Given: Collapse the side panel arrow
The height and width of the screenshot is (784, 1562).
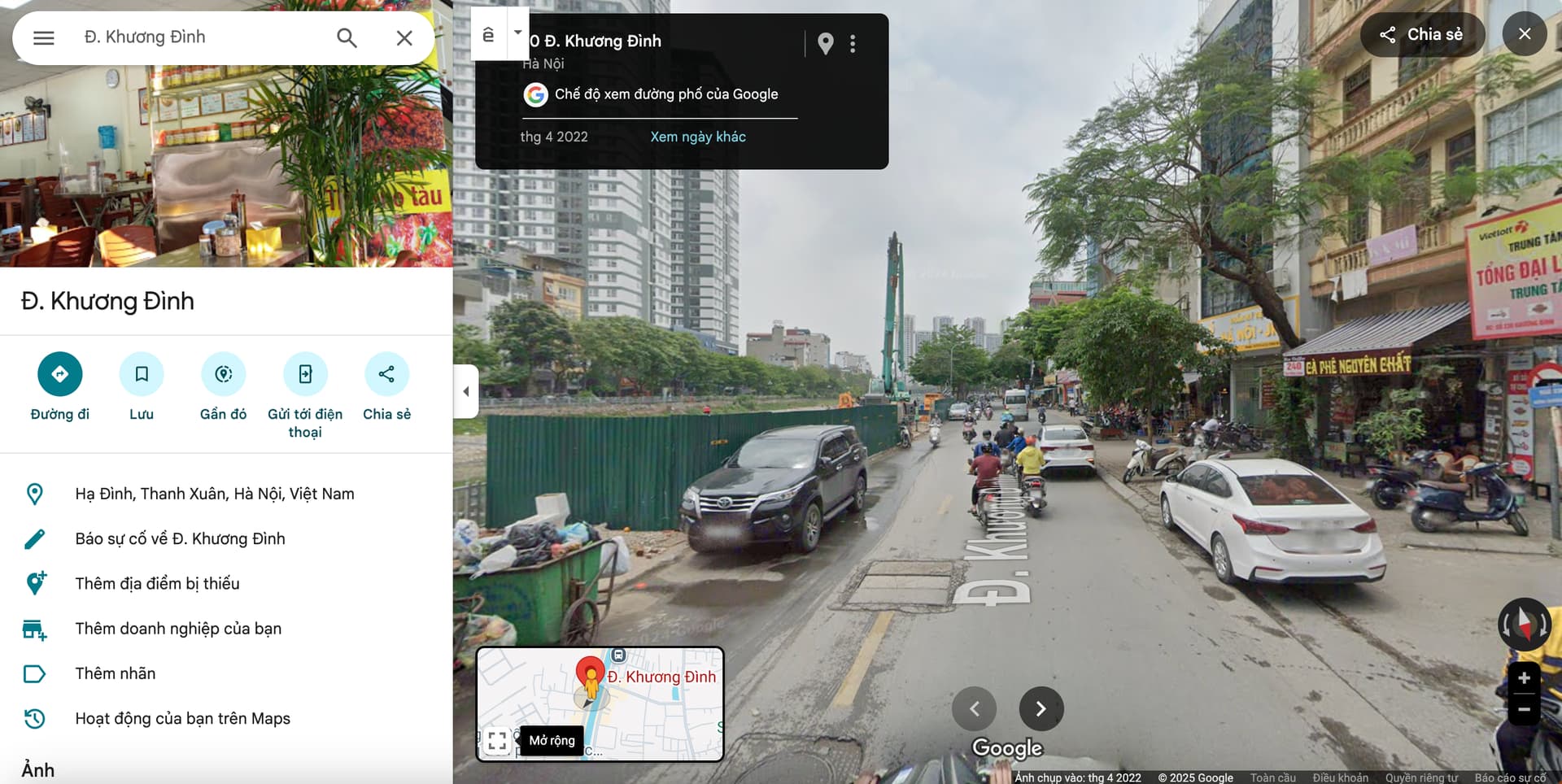Looking at the screenshot, I should coord(466,391).
